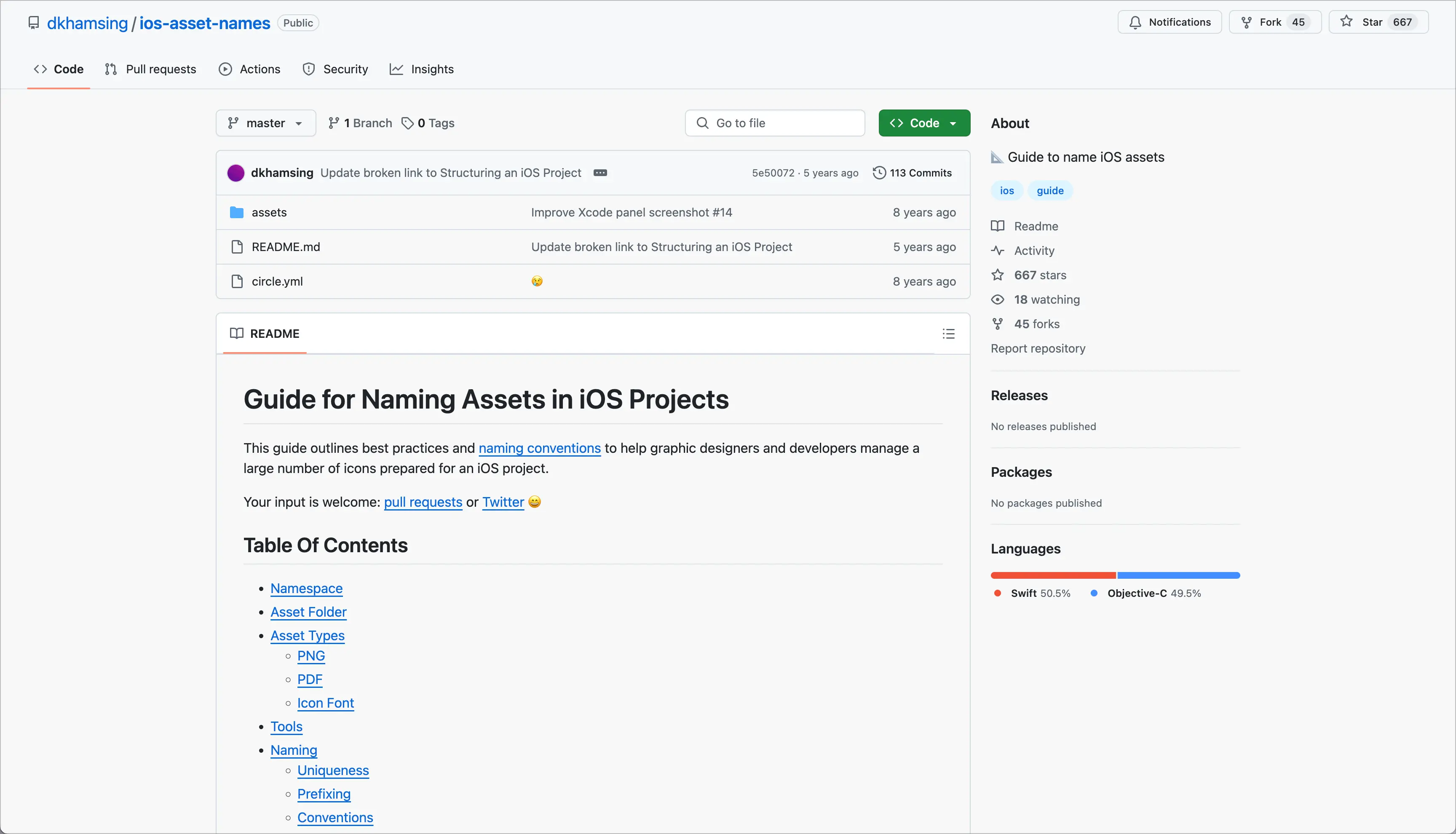The height and width of the screenshot is (834, 1456).
Task: Click the star icon next to 667 stars
Action: pos(998,275)
